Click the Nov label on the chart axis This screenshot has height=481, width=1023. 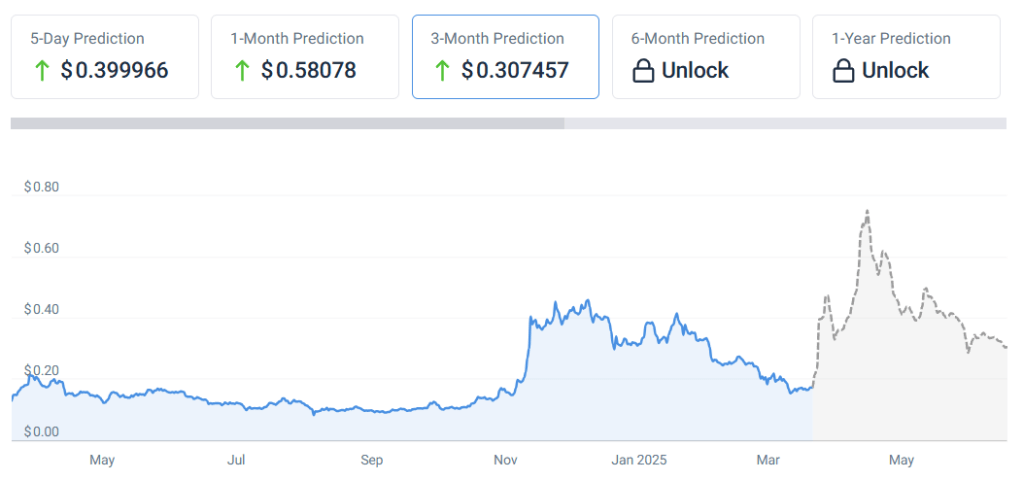tap(505, 460)
